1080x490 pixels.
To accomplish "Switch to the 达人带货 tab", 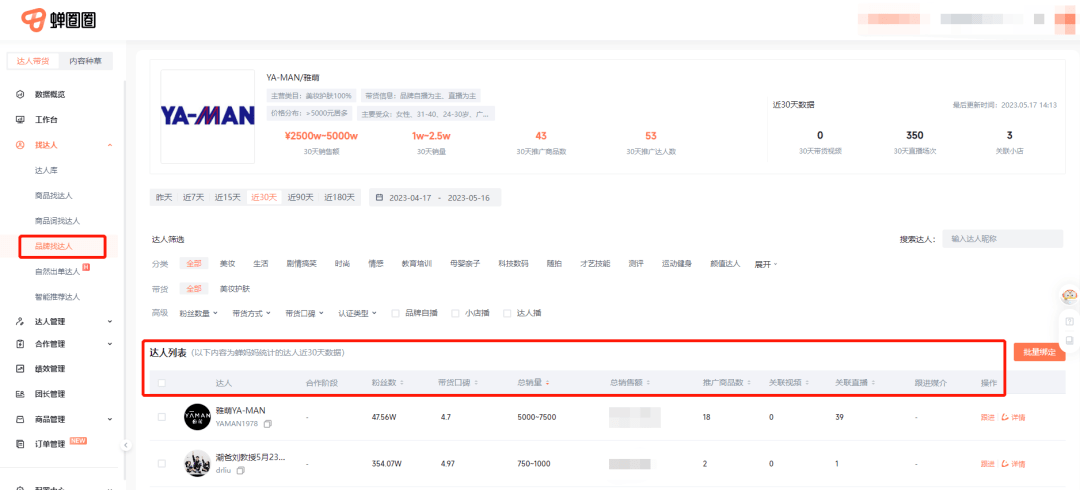I will 33,61.
